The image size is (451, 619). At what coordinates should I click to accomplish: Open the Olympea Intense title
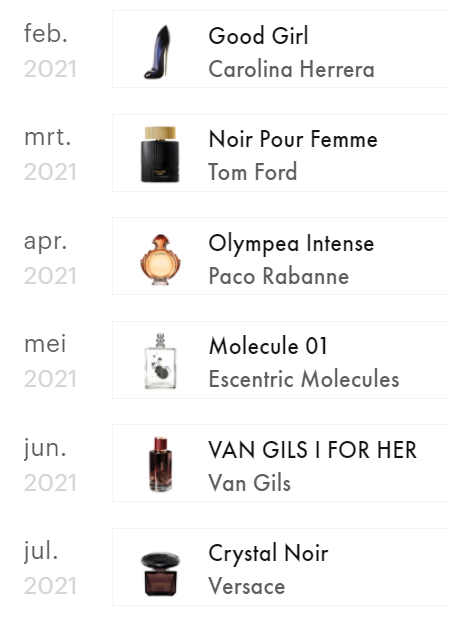(291, 243)
